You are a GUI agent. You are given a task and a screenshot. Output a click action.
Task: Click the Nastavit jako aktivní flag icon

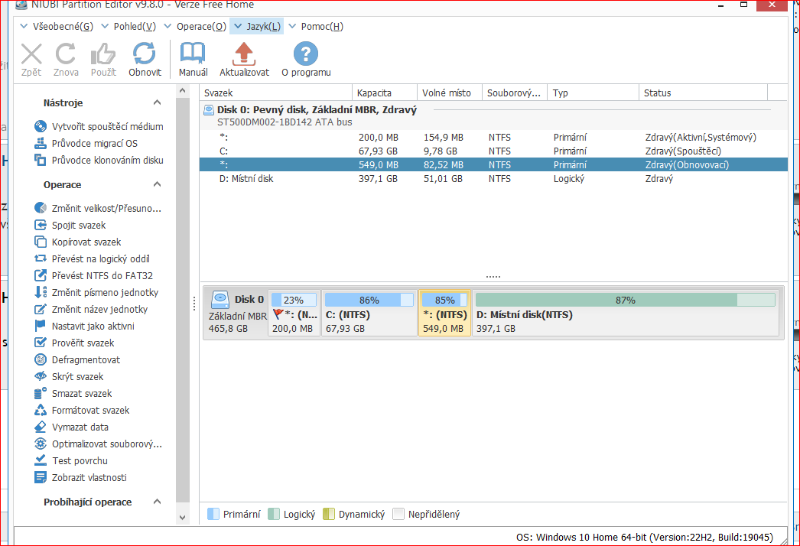[x=40, y=326]
